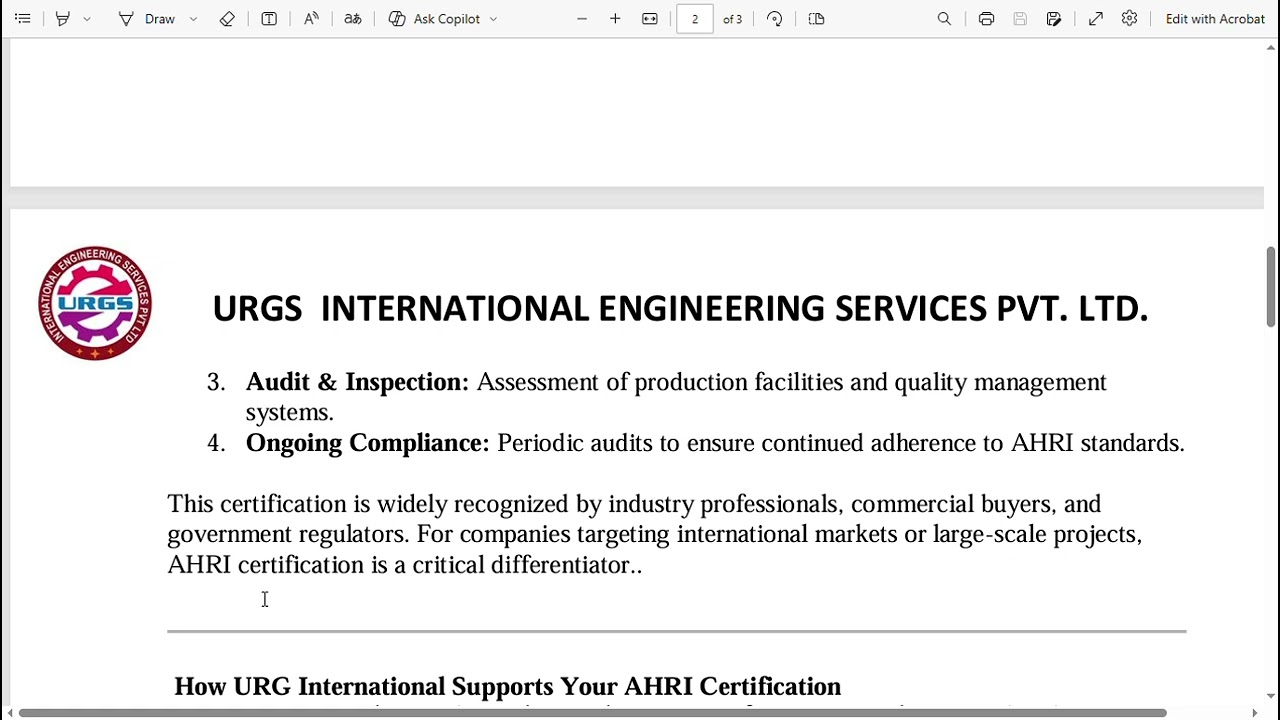Click the scroll left arrow
This screenshot has height=720, width=1280.
10,713
